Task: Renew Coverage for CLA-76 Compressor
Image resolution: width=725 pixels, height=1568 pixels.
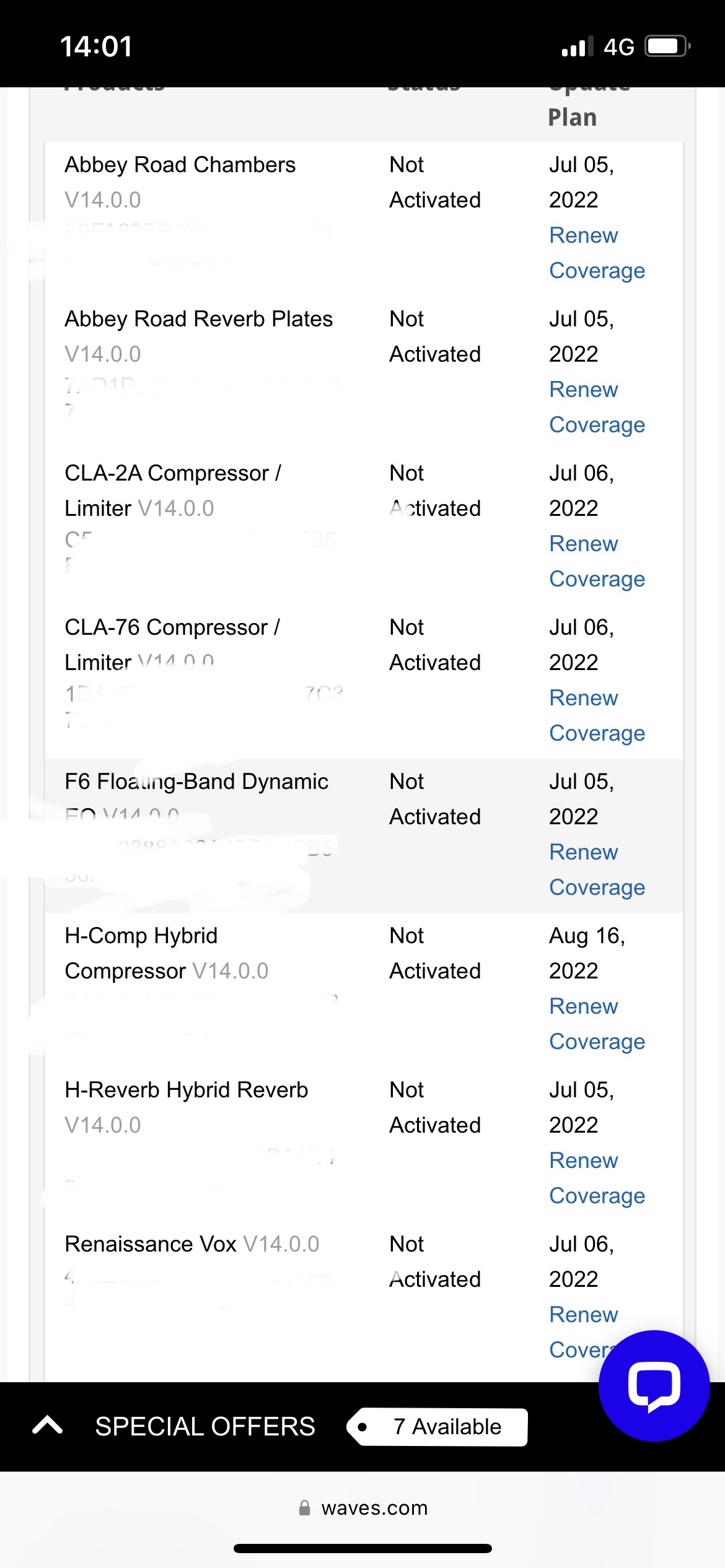Action: [x=597, y=715]
